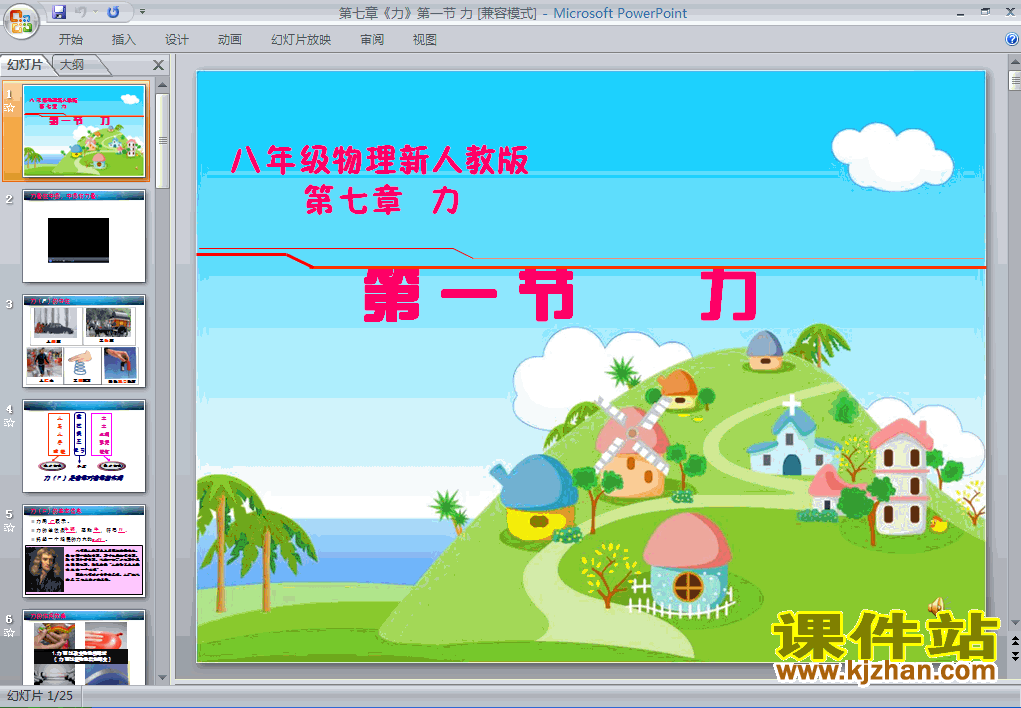Open the 审阅 ribbon tab

pyautogui.click(x=372, y=40)
